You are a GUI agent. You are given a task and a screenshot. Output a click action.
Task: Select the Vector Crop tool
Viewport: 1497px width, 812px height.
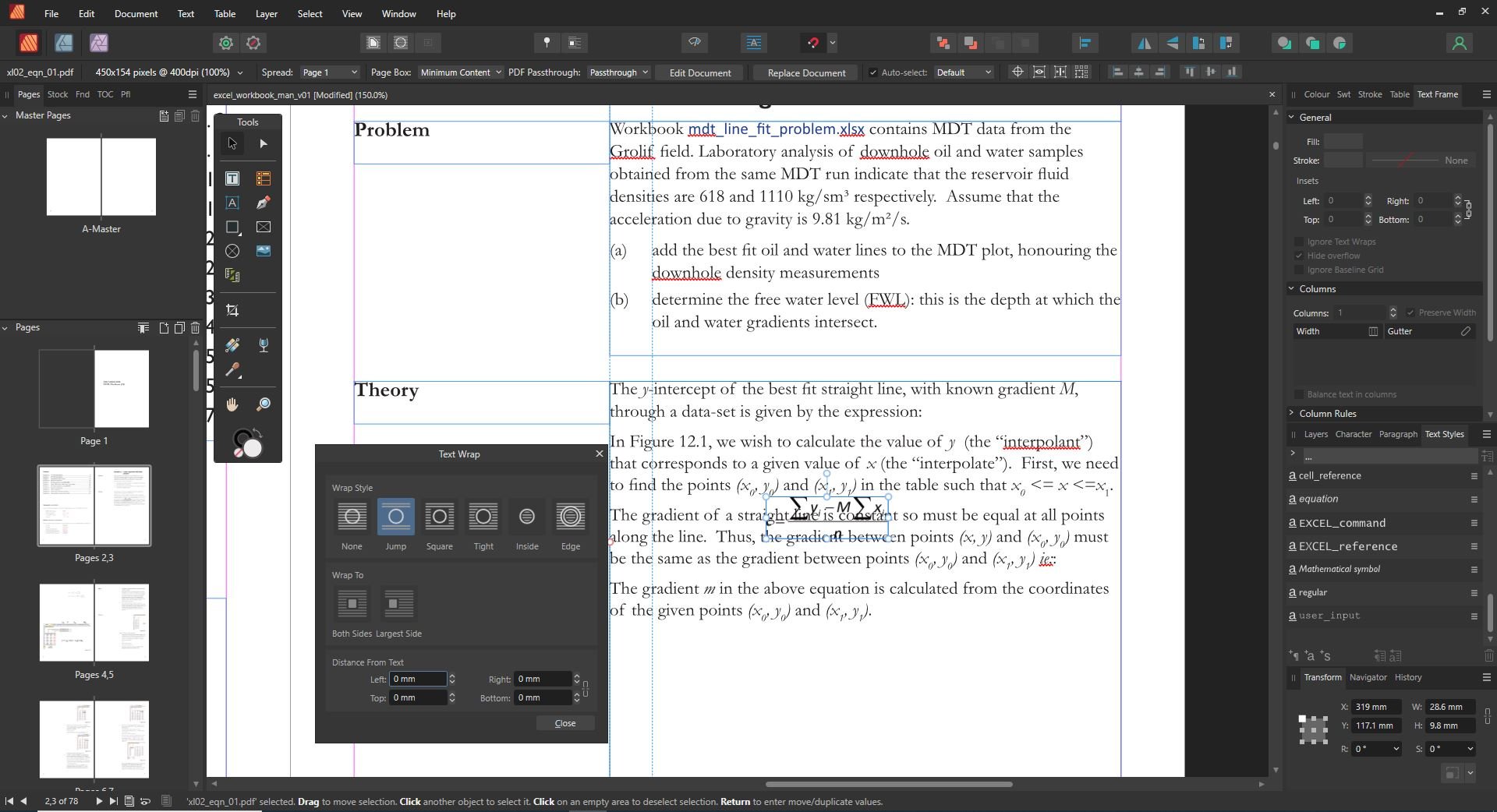232,310
